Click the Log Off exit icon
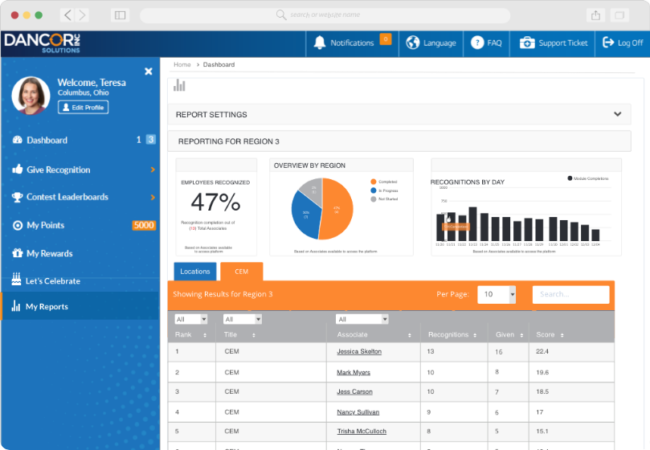This screenshot has width=650, height=450. tap(608, 42)
